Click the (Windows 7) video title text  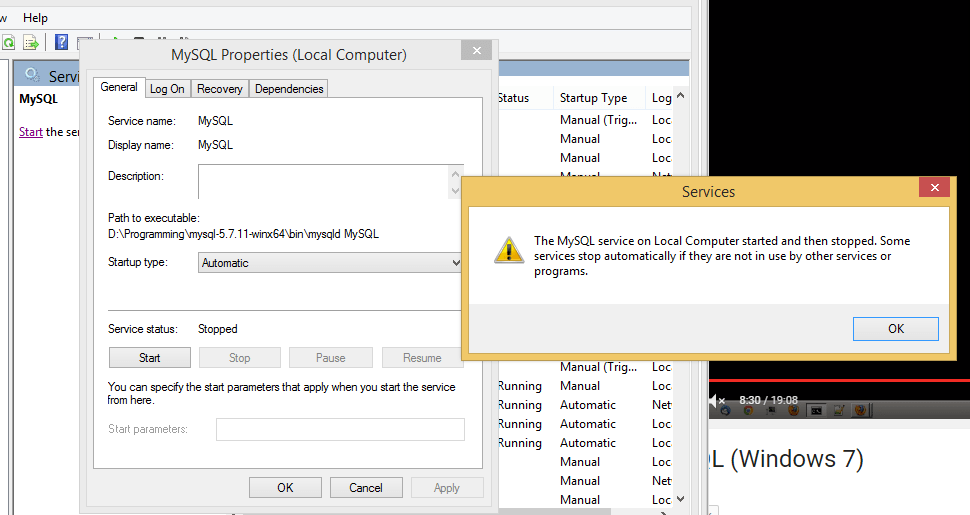pos(797,459)
